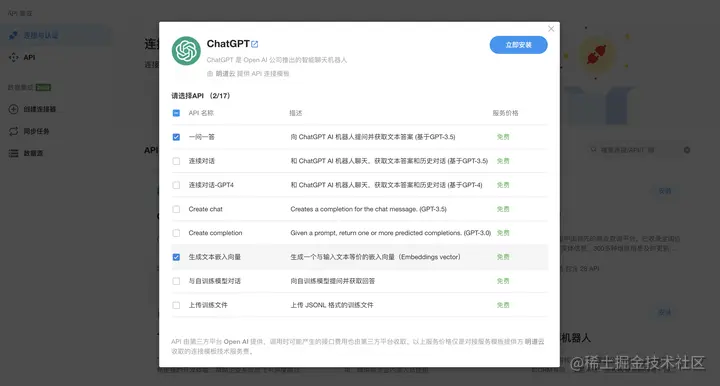Screen dimensions: 720x386
Task: Check the Create chat checkbox
Action: click(x=176, y=209)
